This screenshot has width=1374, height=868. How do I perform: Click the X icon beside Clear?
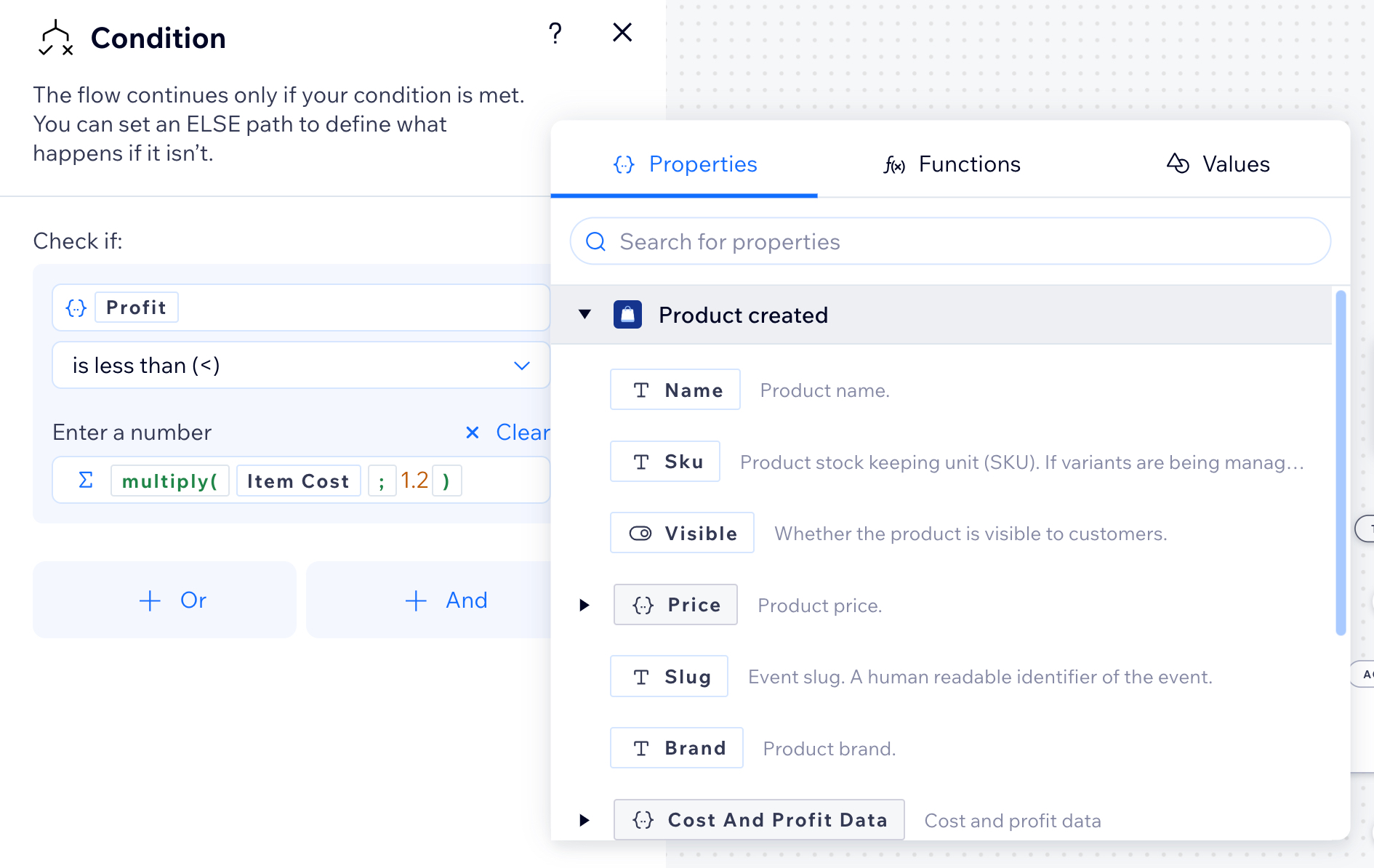tap(473, 433)
